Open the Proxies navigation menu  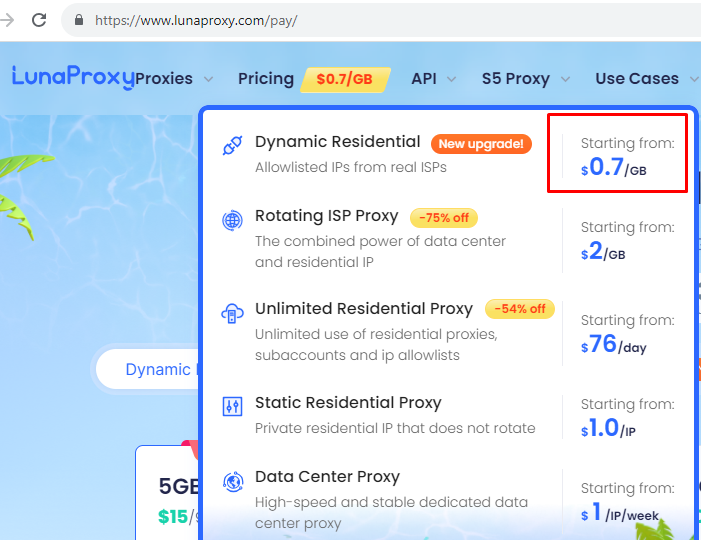[x=164, y=79]
